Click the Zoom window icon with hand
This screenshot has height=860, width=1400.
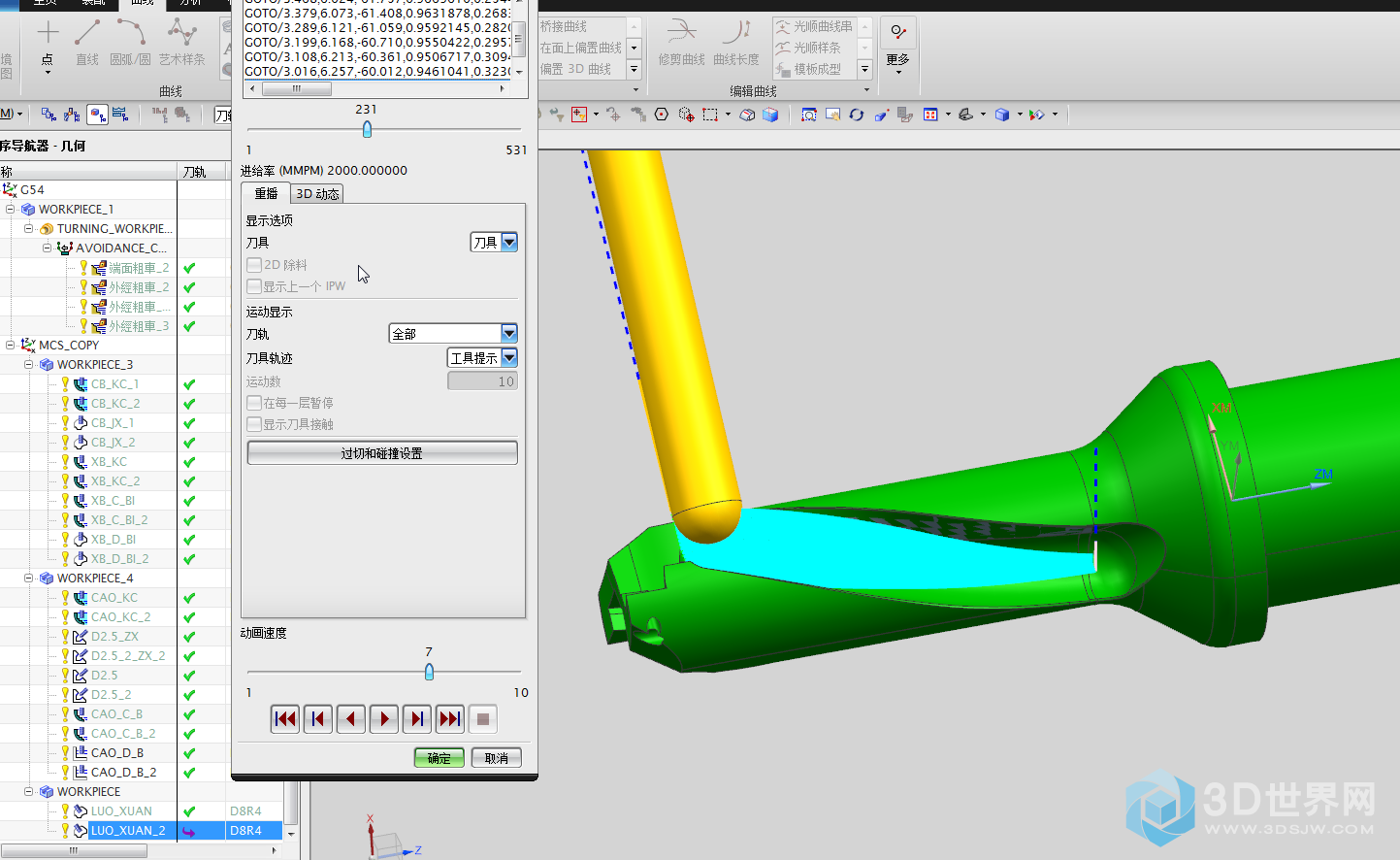pyautogui.click(x=832, y=115)
